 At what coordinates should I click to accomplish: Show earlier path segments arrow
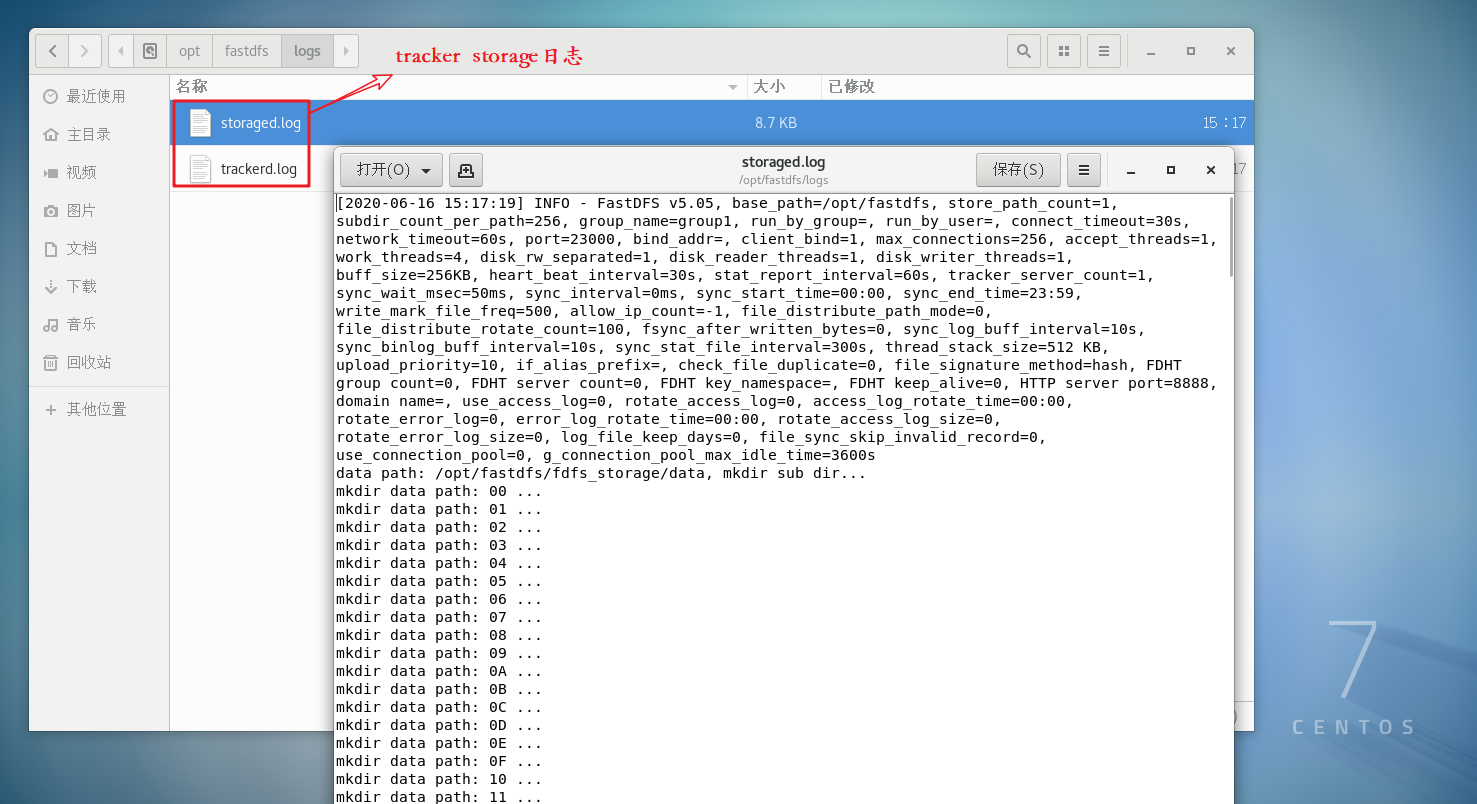pyautogui.click(x=121, y=51)
